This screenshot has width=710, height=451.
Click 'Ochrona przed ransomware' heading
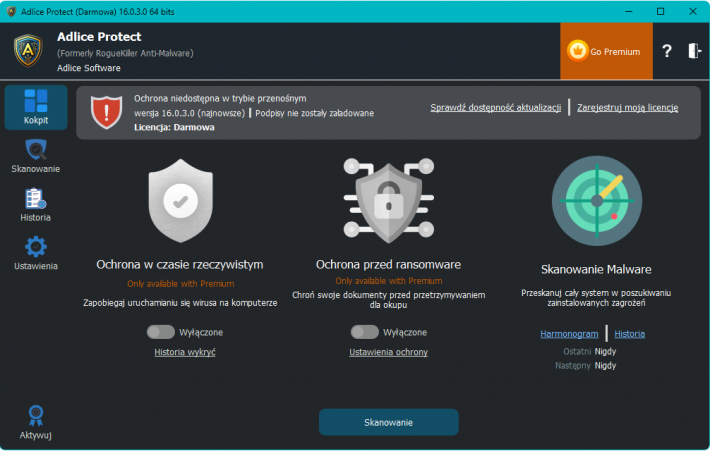(389, 264)
